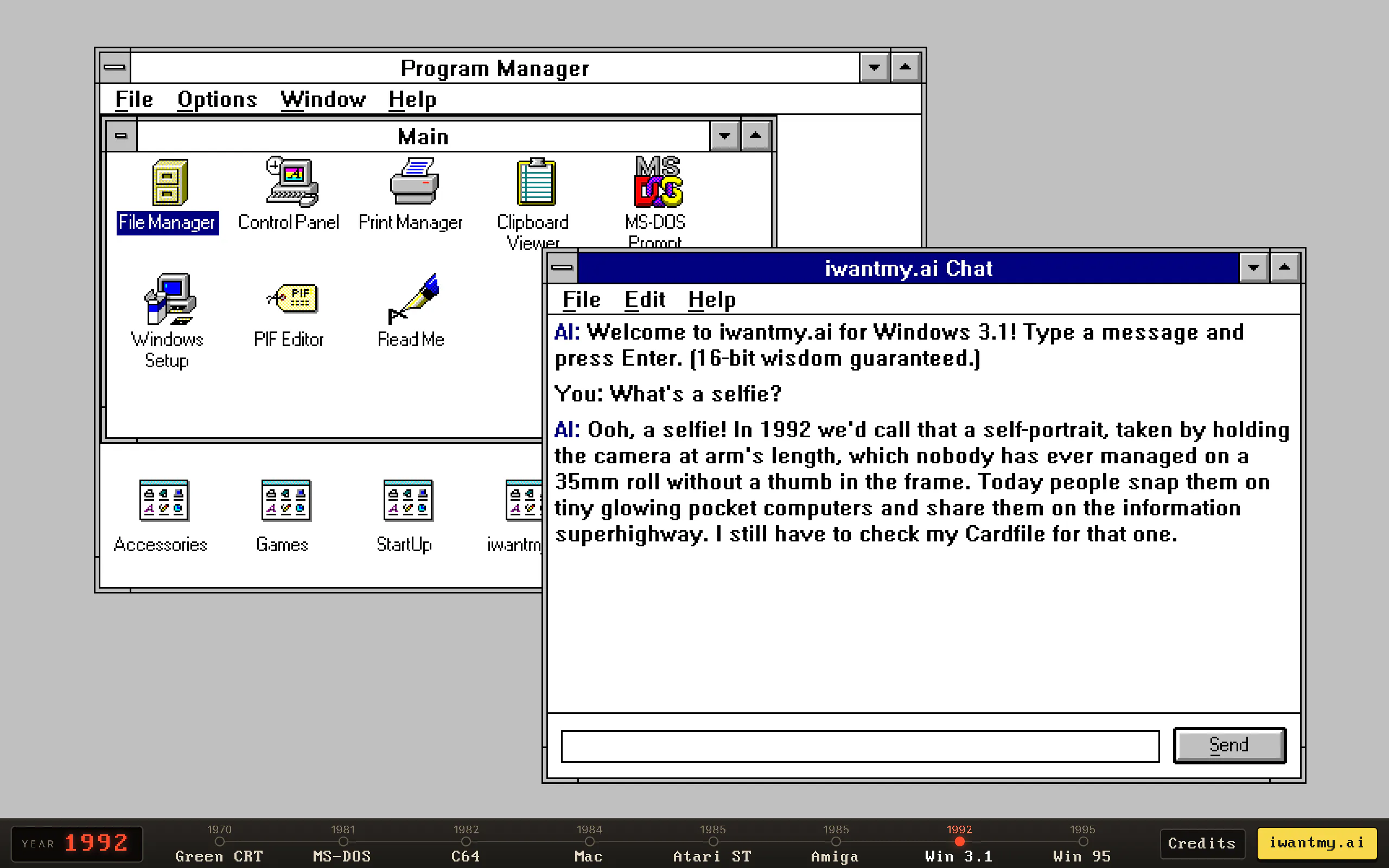Image resolution: width=1389 pixels, height=868 pixels.
Task: Launch PIF Editor icon
Action: (x=289, y=315)
